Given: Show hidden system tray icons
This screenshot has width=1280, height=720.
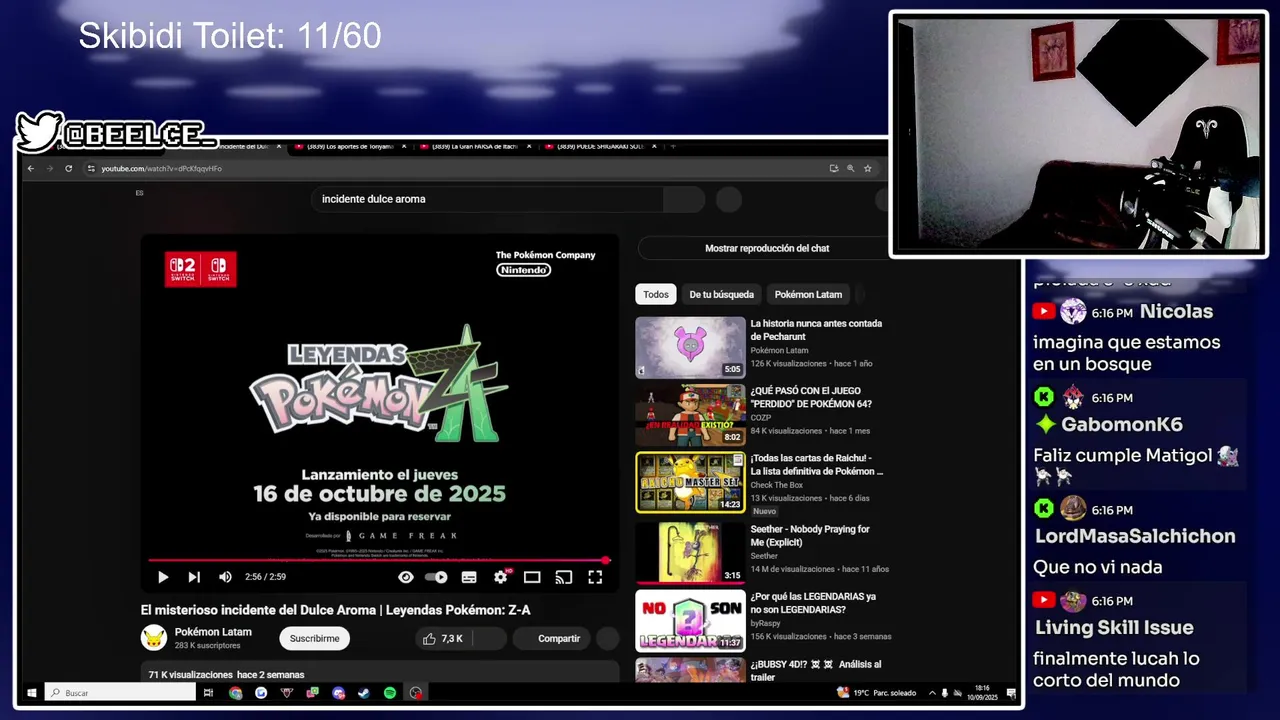Looking at the screenshot, I should [x=932, y=692].
